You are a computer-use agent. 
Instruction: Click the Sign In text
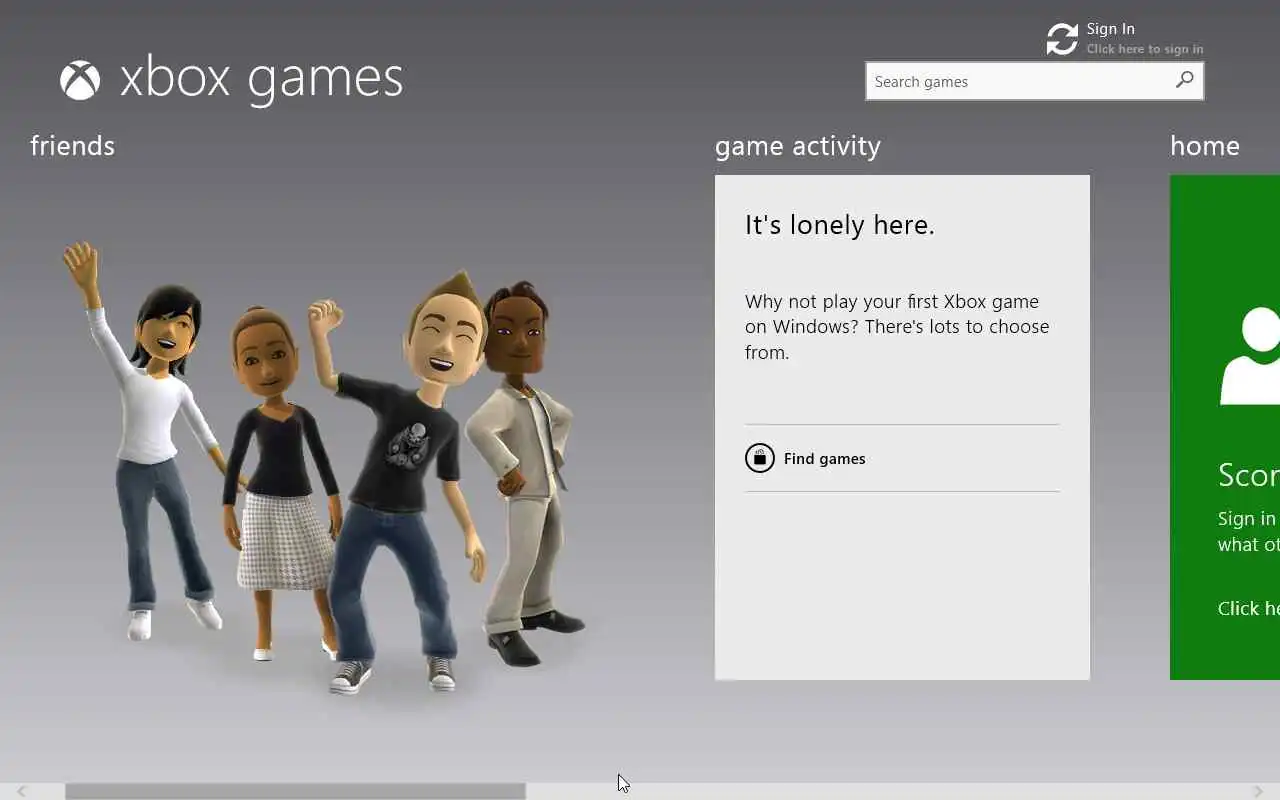1111,29
